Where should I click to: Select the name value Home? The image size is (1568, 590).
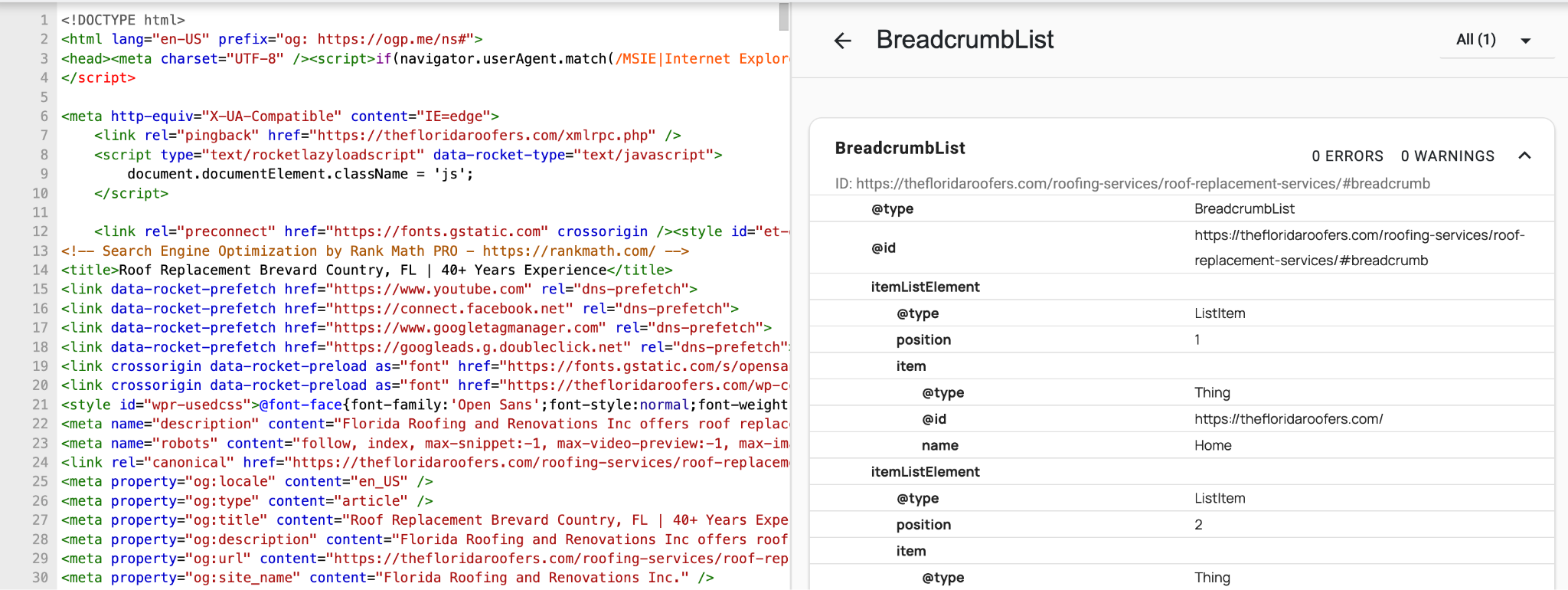point(1213,445)
